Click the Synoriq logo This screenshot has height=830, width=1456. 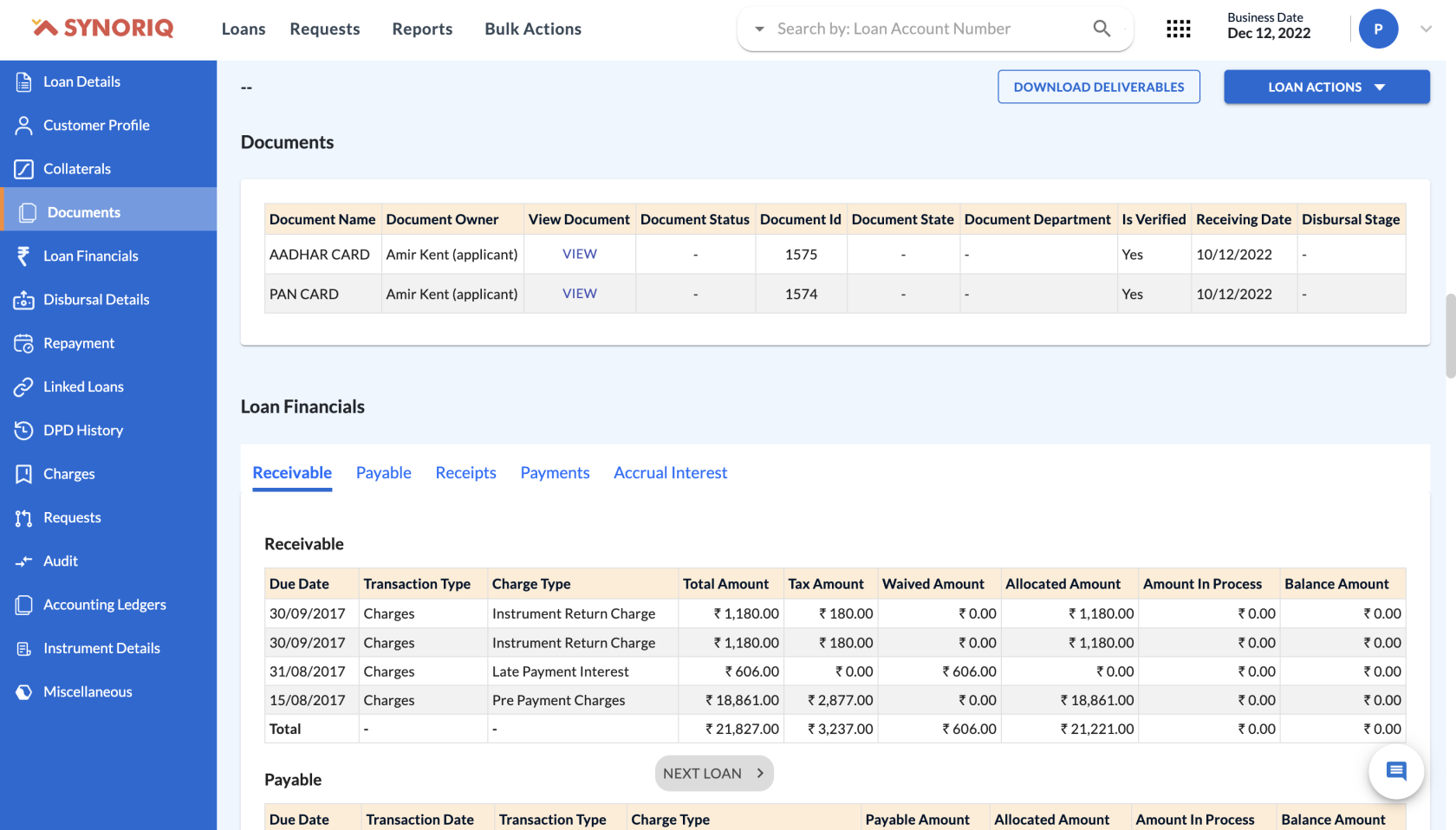pyautogui.click(x=103, y=28)
